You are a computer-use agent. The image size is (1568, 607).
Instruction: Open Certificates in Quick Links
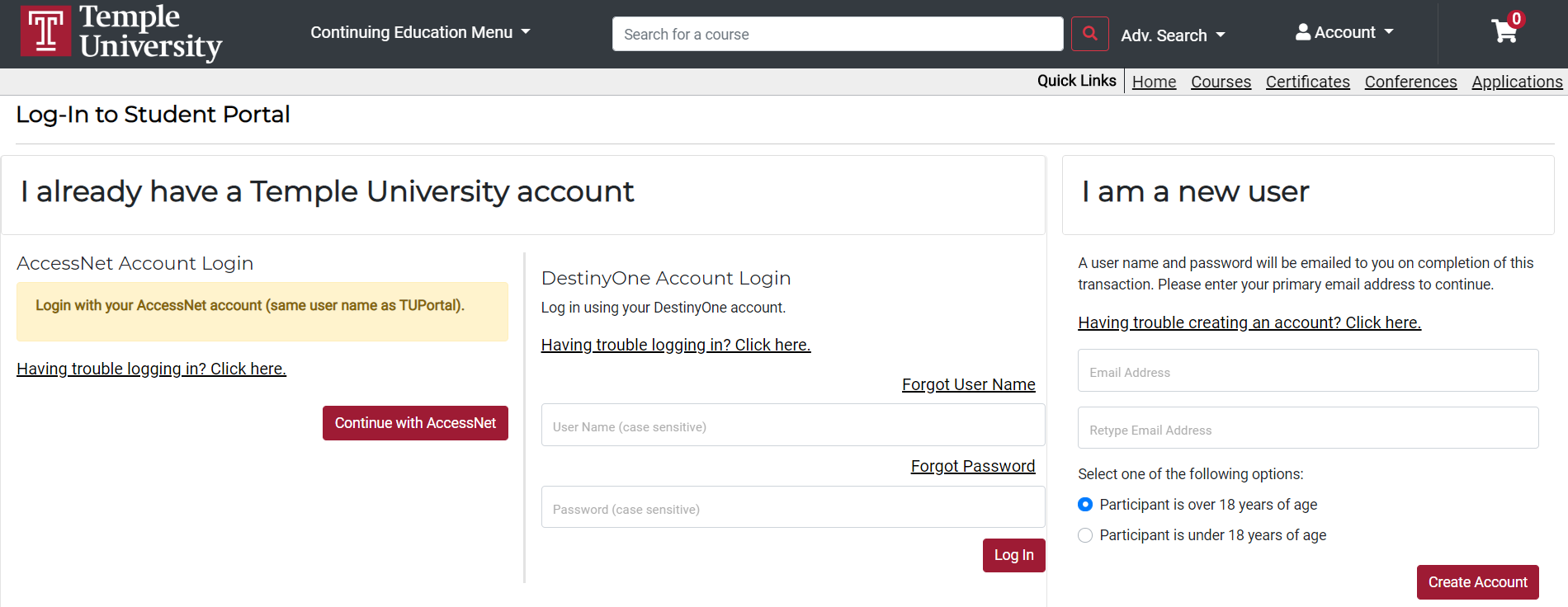pos(1307,82)
